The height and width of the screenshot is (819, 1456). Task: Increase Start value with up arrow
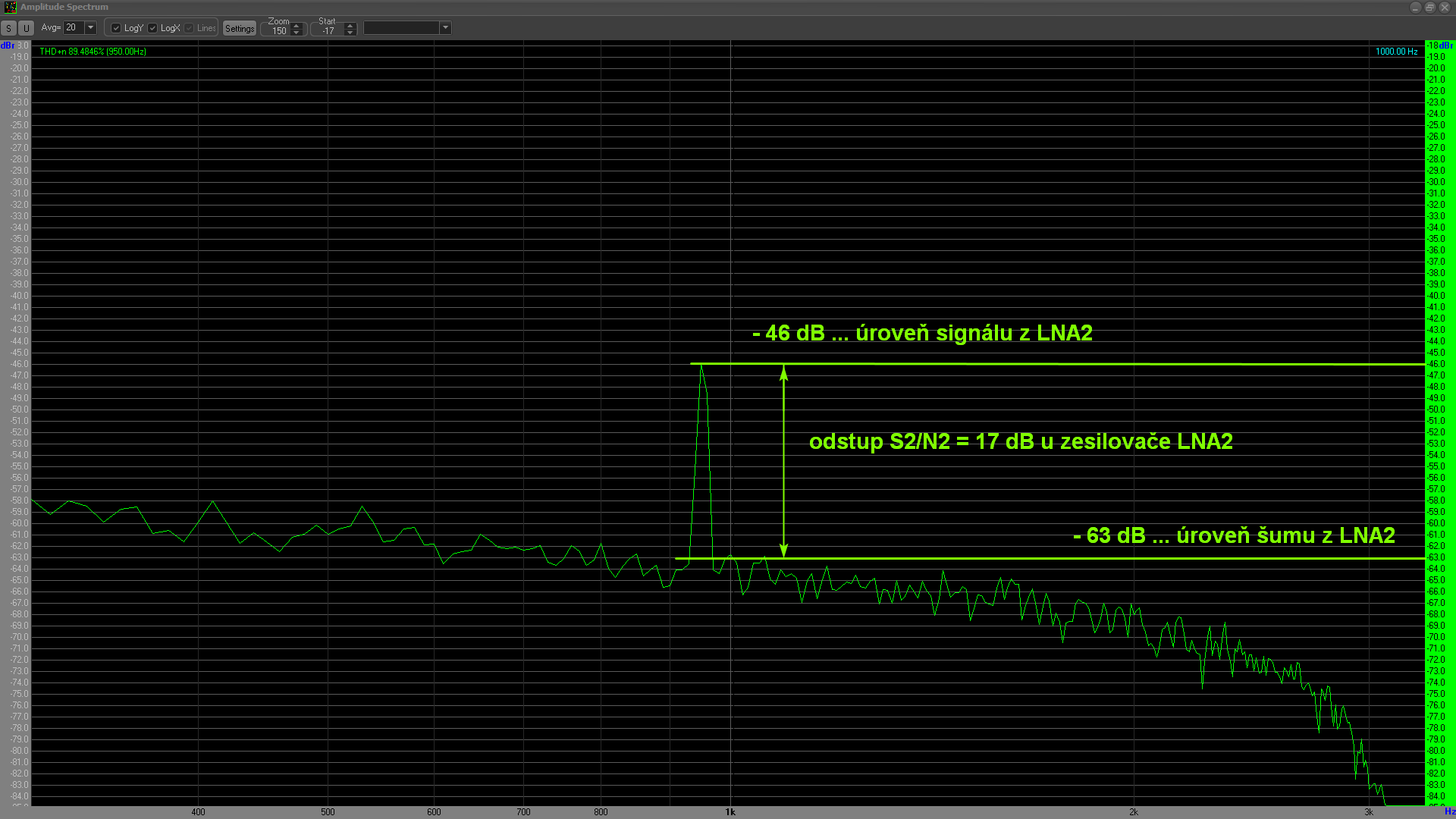(x=350, y=25)
